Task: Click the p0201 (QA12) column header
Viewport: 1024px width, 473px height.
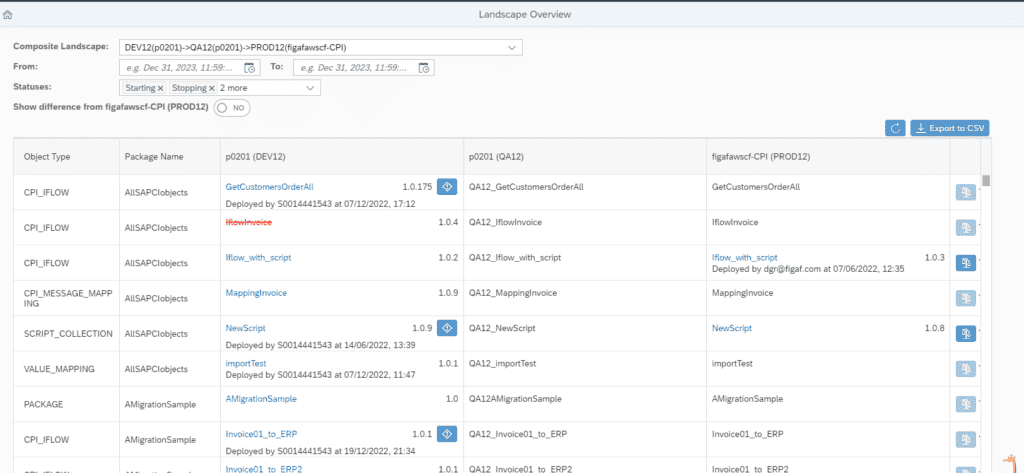Action: point(497,157)
